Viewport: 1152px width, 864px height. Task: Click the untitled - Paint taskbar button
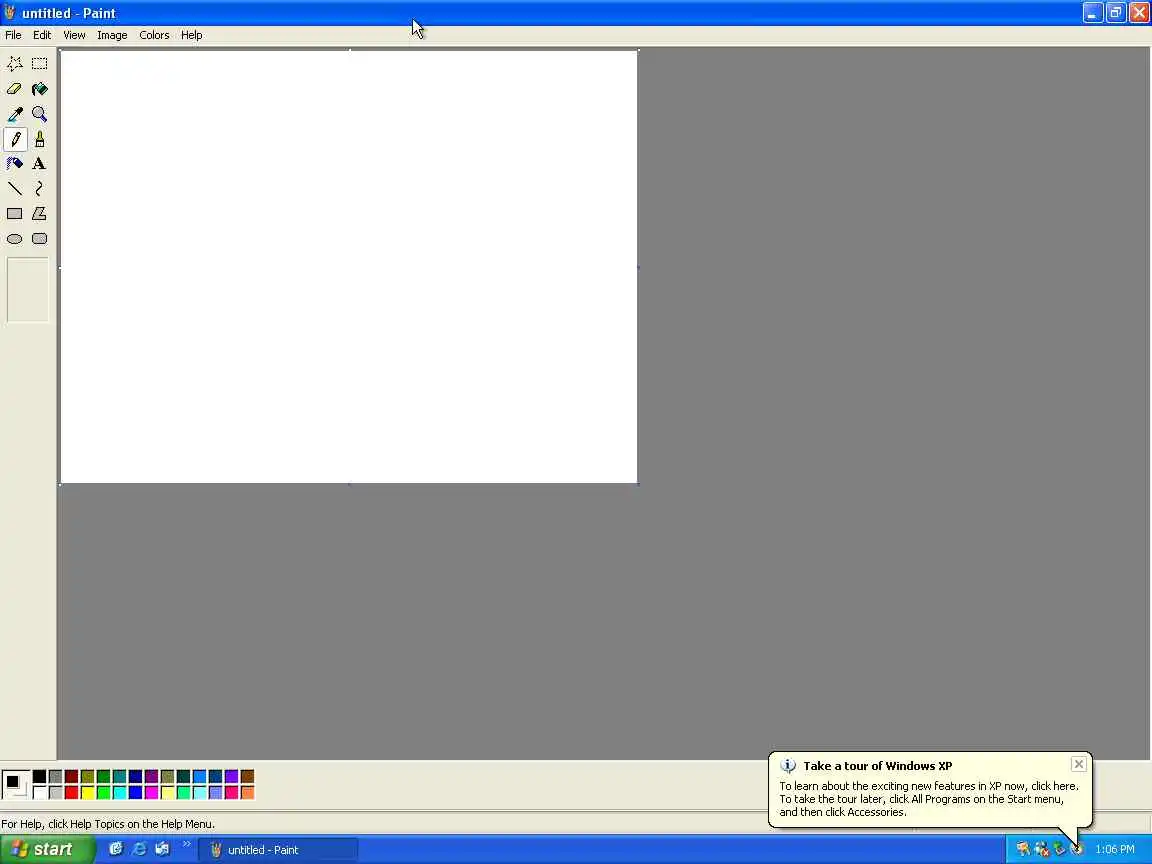pyautogui.click(x=278, y=850)
